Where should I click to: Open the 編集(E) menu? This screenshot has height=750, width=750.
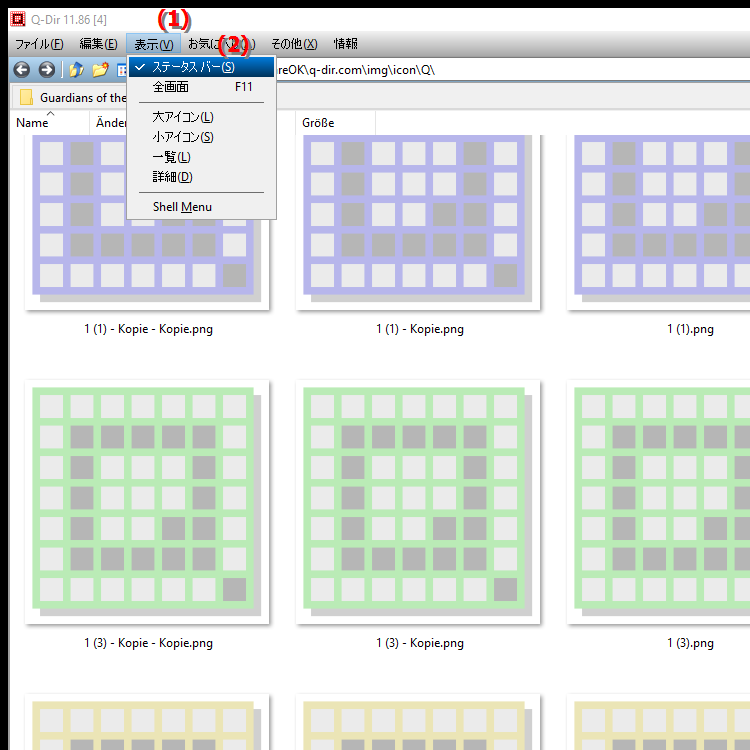pyautogui.click(x=98, y=44)
